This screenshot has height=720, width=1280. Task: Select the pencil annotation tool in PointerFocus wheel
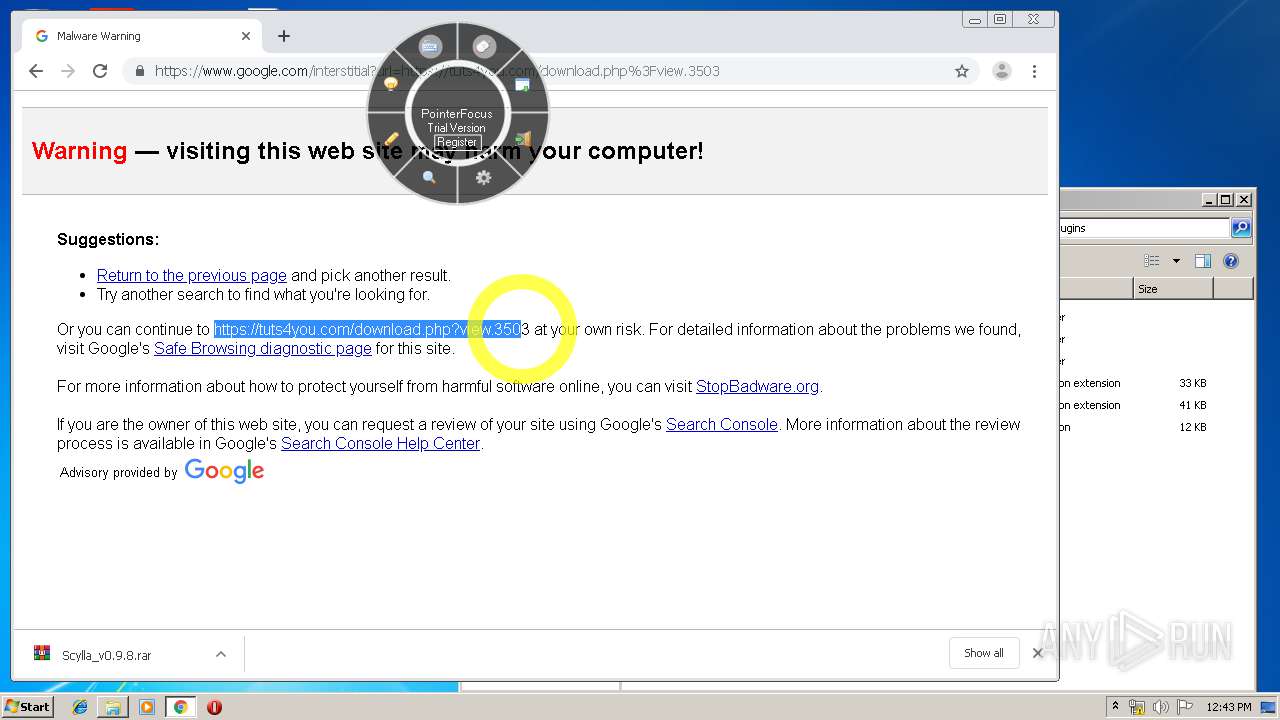click(391, 140)
